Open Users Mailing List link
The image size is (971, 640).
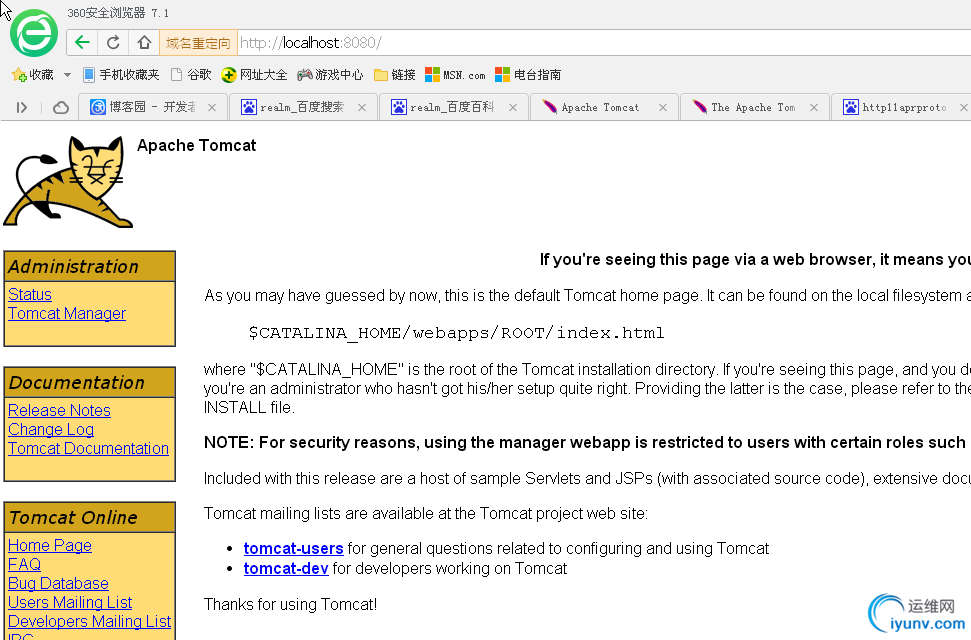pyautogui.click(x=70, y=603)
